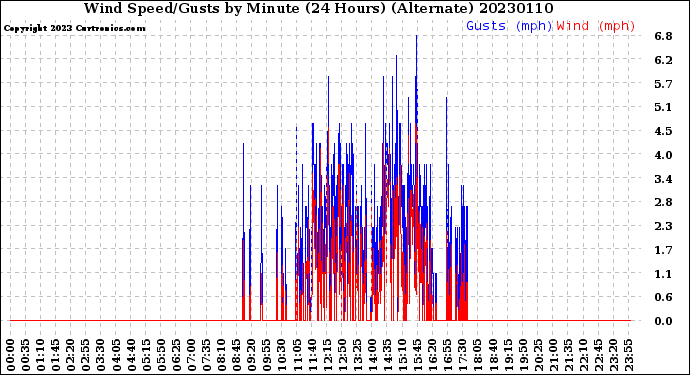Click the 1.1 y-axis label
The height and width of the screenshot is (375, 690).
point(664,274)
